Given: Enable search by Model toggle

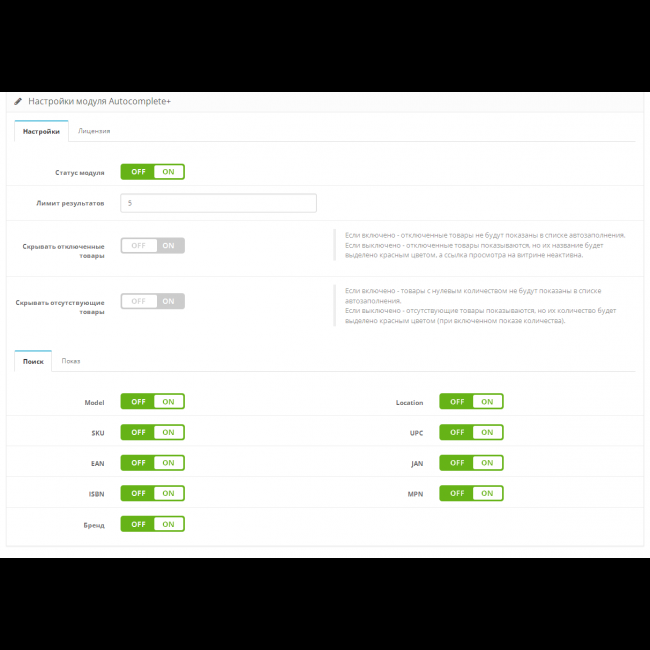Looking at the screenshot, I should [152, 402].
